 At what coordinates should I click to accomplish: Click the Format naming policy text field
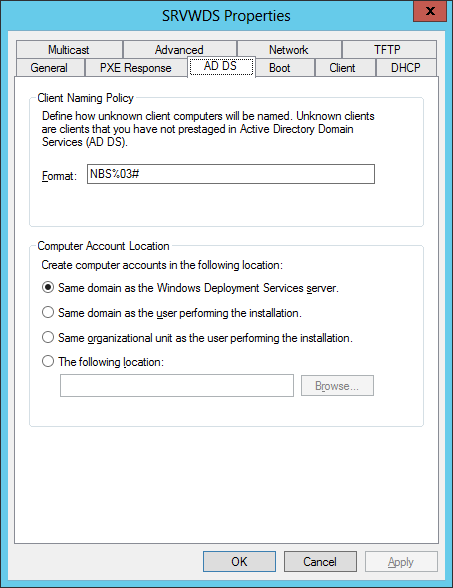[231, 174]
